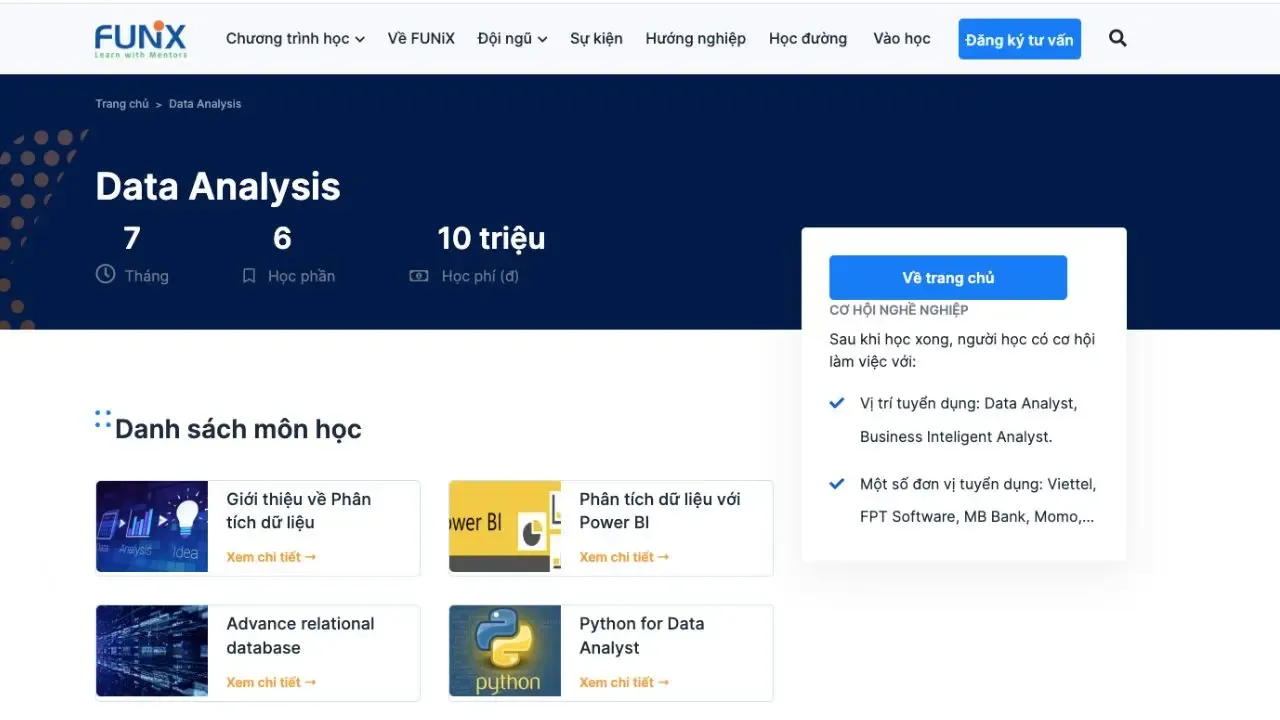Open the Power BI course thumbnail
The width and height of the screenshot is (1280, 720).
click(x=505, y=527)
